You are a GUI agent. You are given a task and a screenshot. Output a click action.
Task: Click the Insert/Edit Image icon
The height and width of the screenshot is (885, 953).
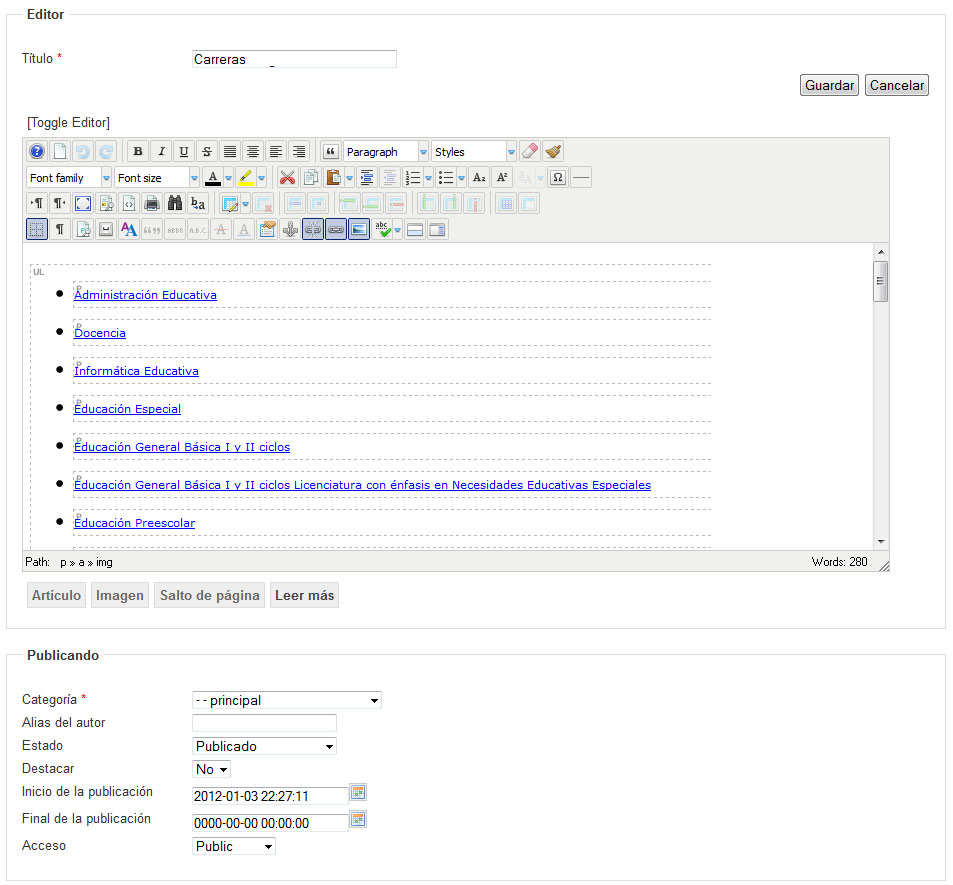point(359,230)
